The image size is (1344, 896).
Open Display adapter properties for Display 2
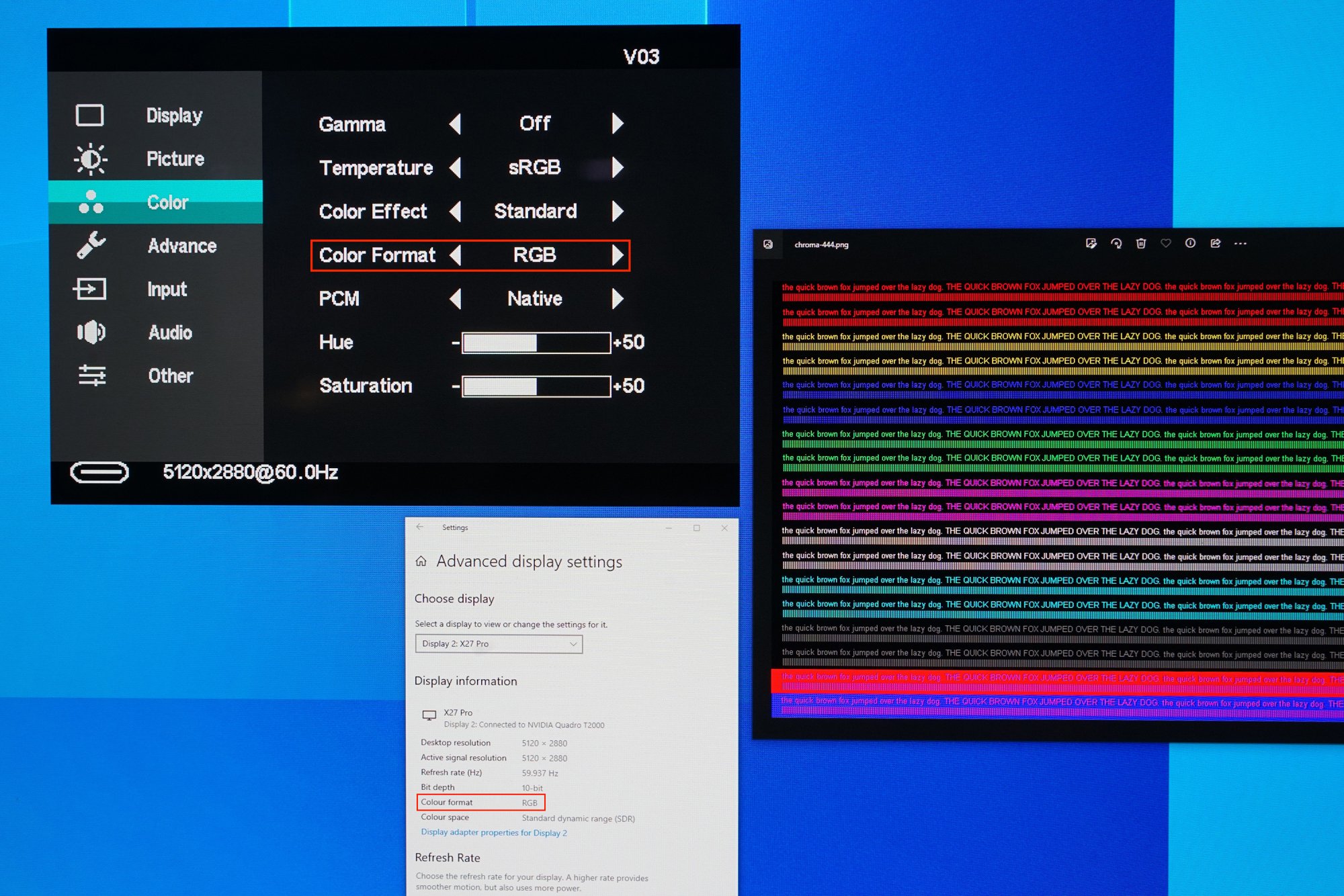click(x=493, y=833)
